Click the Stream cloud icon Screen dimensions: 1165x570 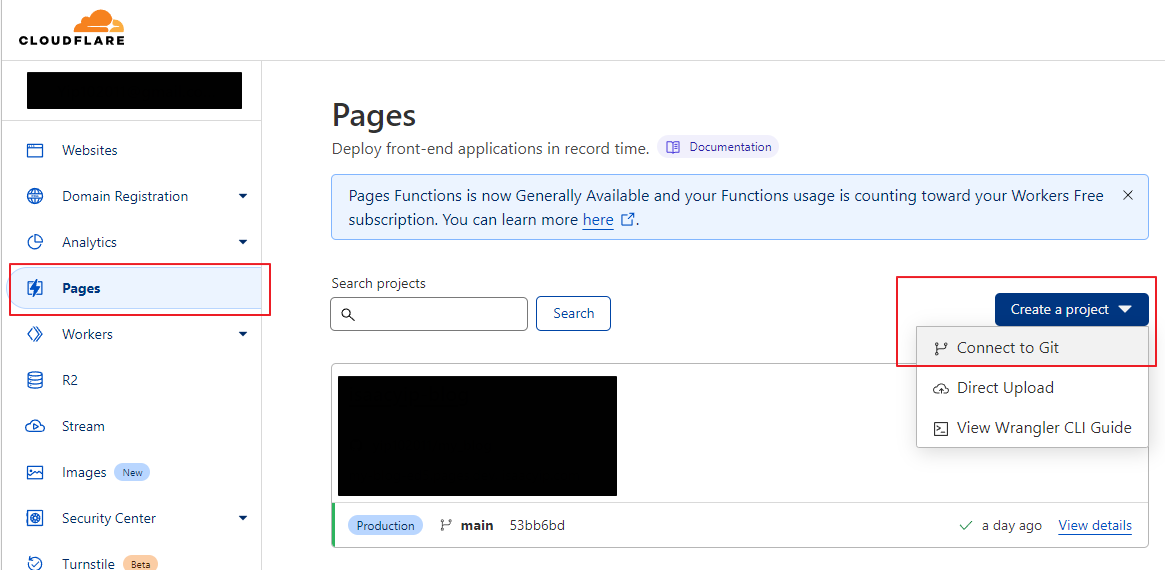[x=35, y=426]
